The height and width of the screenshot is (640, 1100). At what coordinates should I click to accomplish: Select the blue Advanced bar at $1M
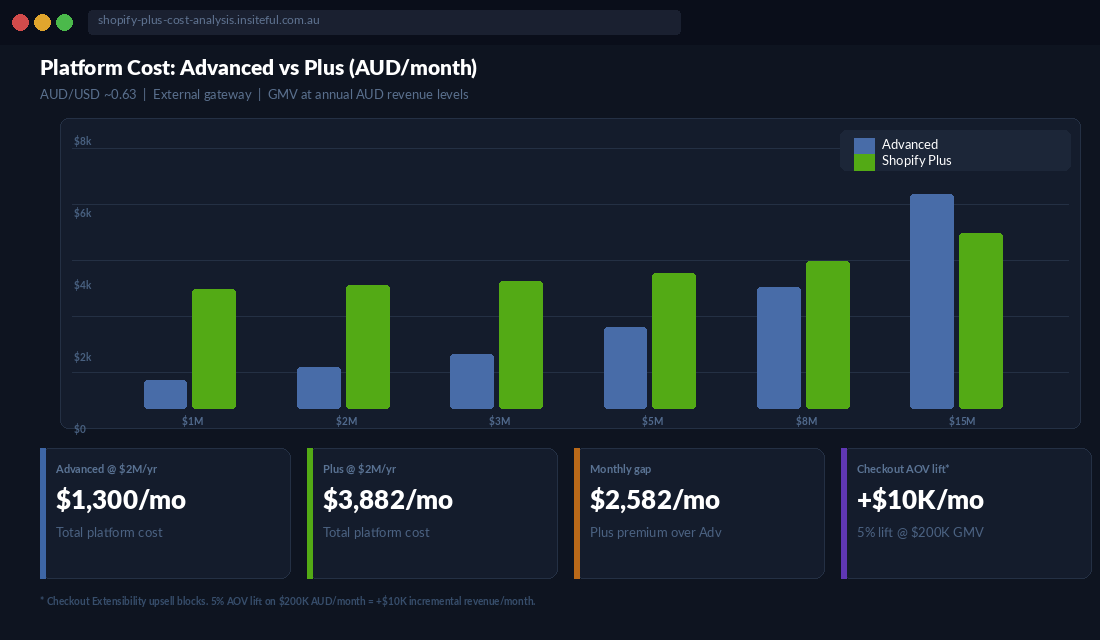[x=166, y=394]
